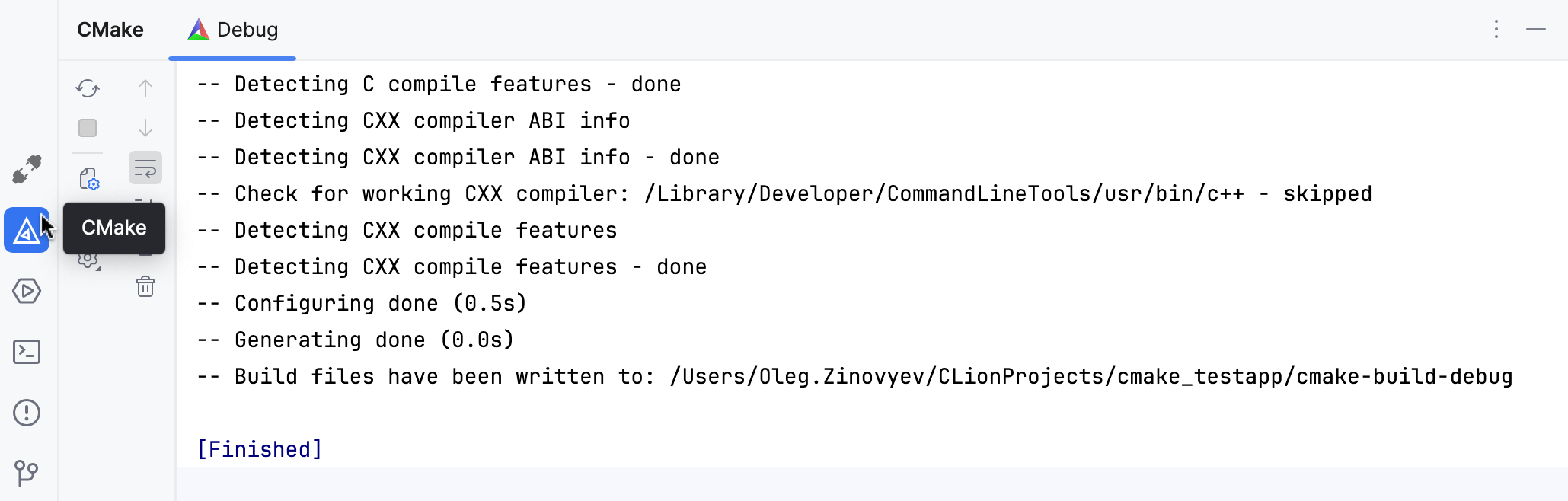The height and width of the screenshot is (501, 1568).
Task: Open the Problems tool window
Action: coord(27,412)
